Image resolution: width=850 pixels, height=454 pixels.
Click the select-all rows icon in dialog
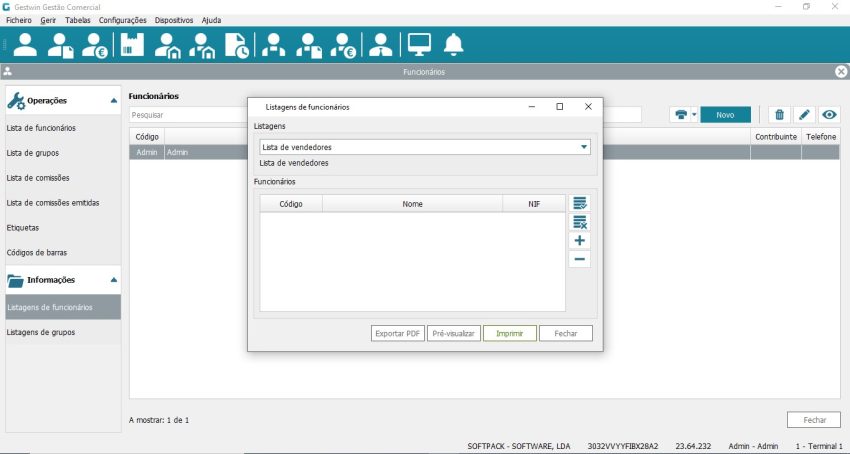[580, 203]
